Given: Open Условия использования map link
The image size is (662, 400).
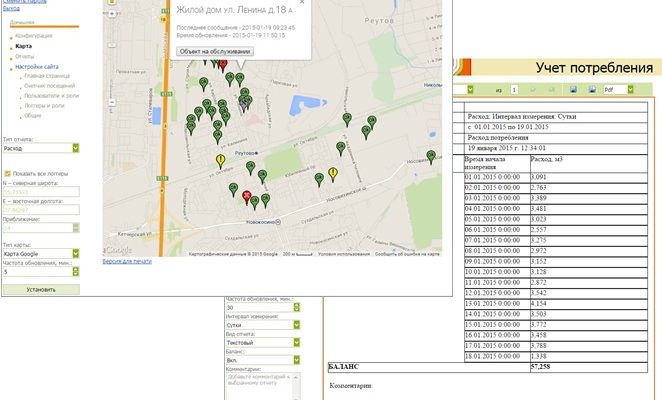Looking at the screenshot, I should click(344, 254).
